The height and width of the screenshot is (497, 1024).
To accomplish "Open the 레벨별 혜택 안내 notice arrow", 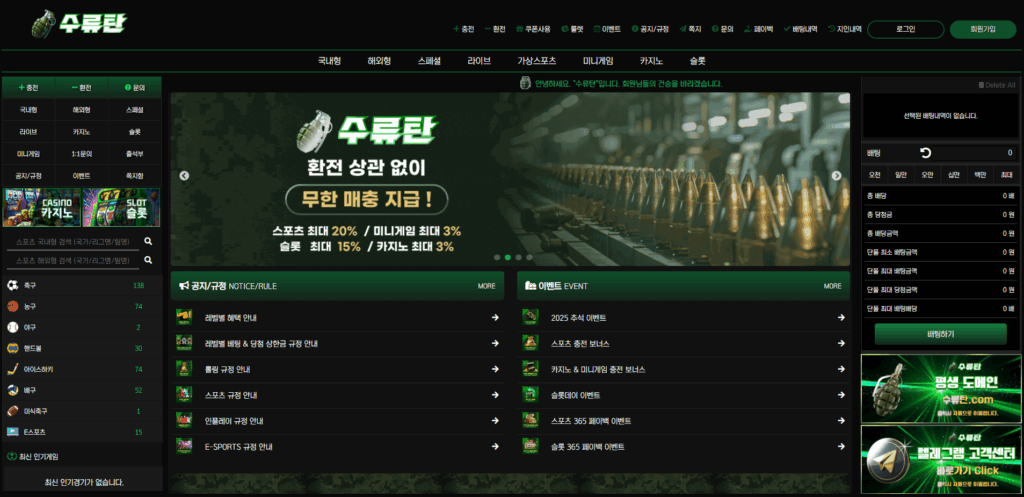I will (495, 317).
